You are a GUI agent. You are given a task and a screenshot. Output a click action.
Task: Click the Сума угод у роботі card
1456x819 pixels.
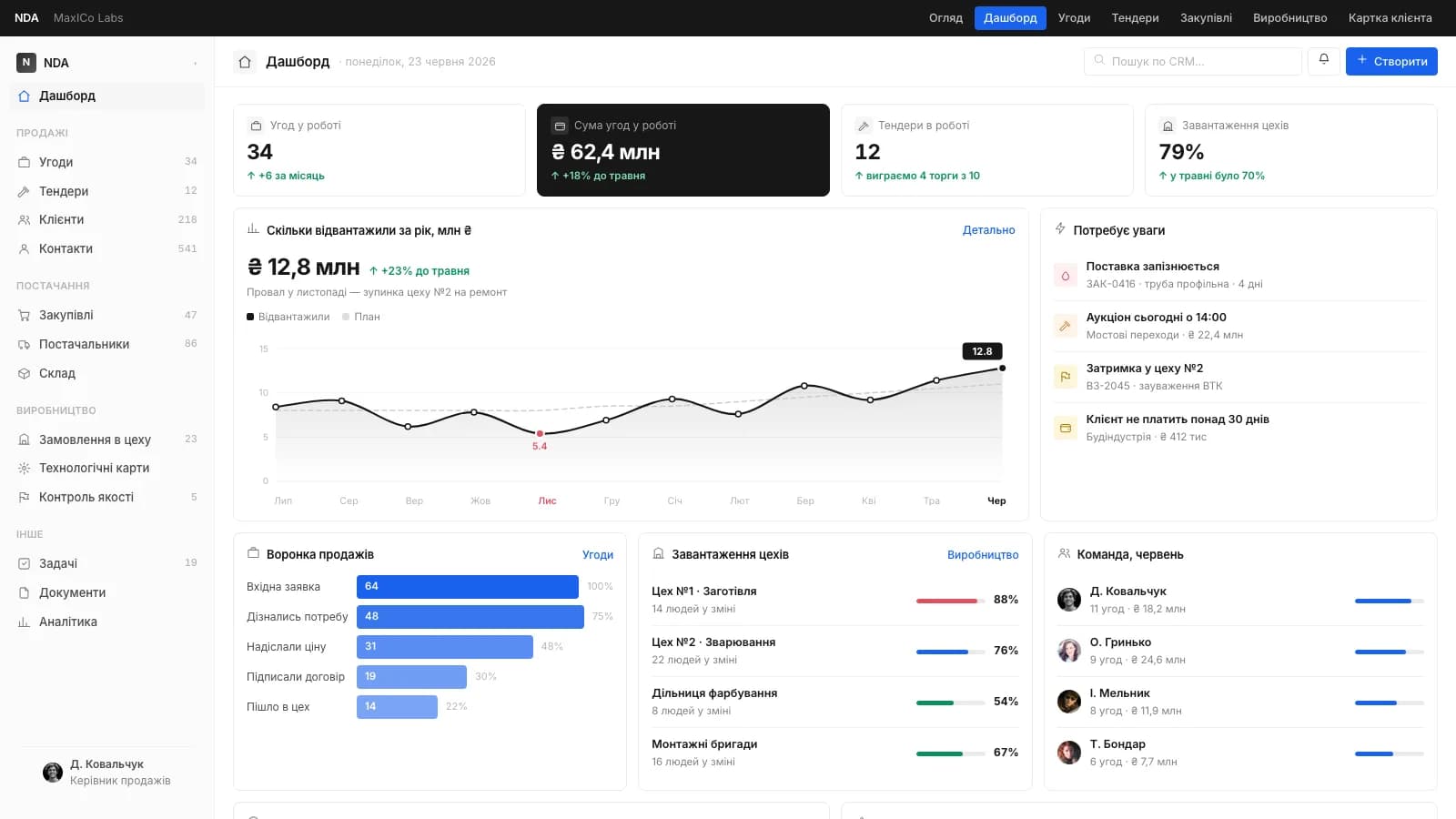coord(683,150)
